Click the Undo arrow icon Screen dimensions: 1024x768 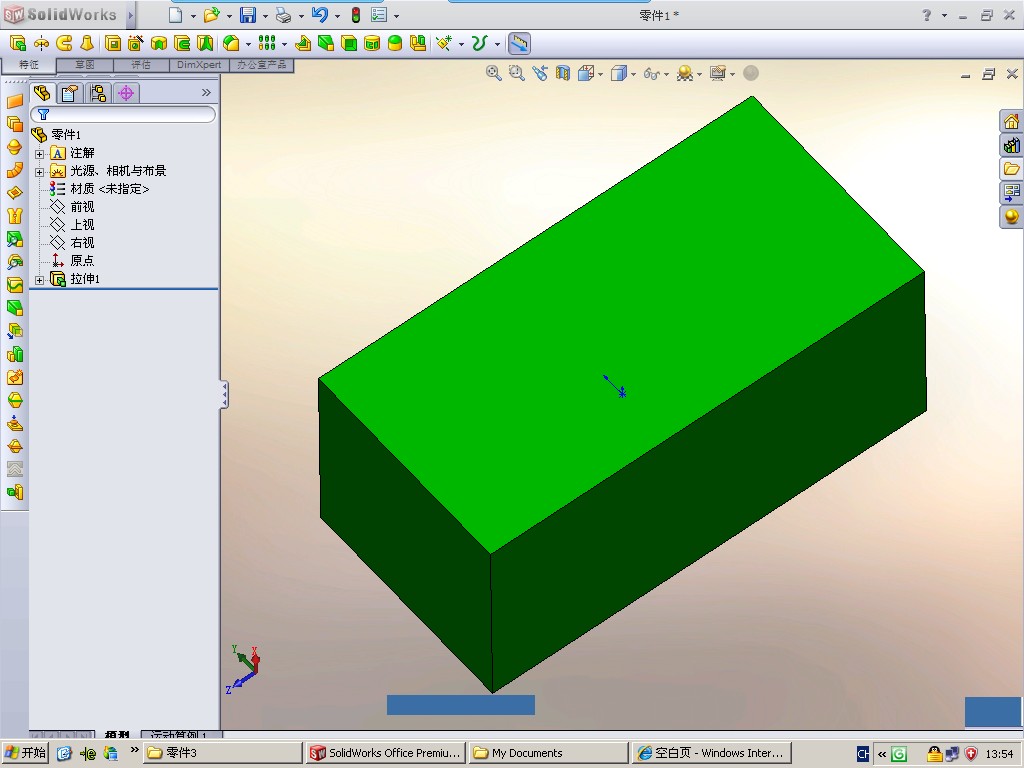click(319, 14)
